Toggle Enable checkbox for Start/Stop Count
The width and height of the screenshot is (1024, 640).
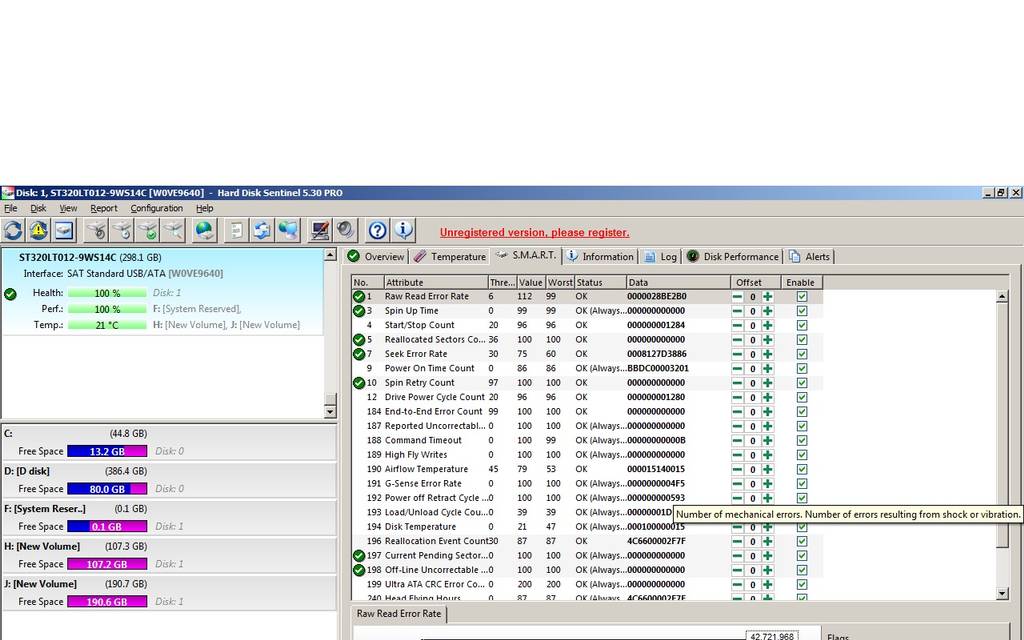click(x=802, y=325)
